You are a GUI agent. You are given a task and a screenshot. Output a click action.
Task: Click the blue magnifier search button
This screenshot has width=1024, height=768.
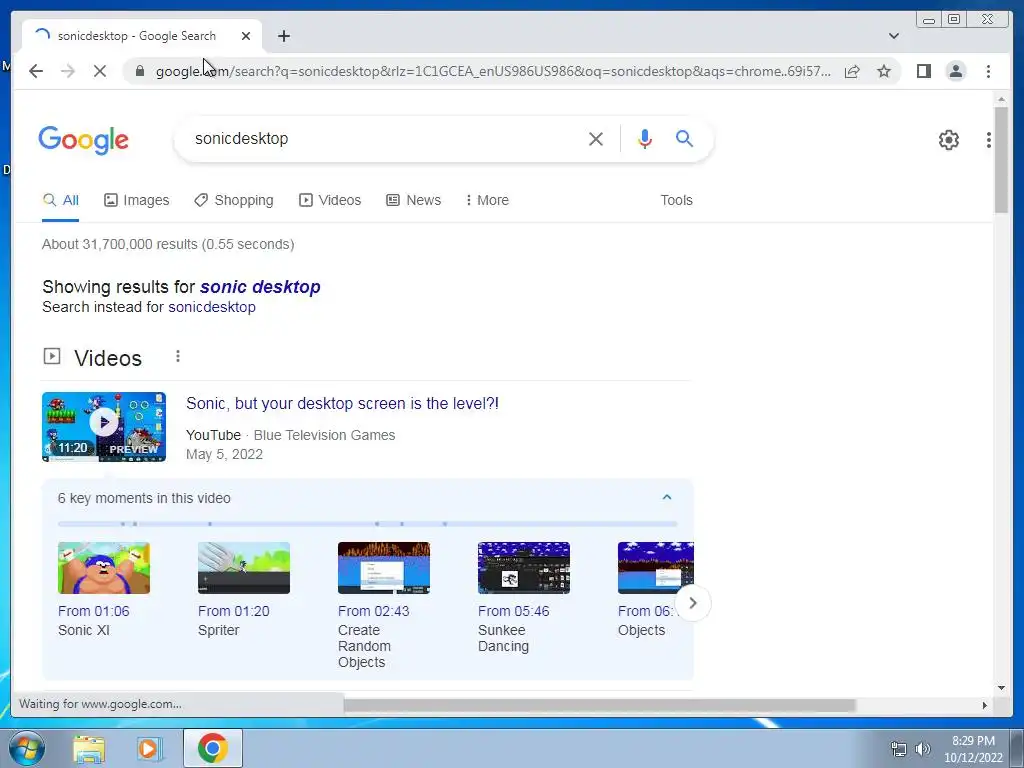684,138
